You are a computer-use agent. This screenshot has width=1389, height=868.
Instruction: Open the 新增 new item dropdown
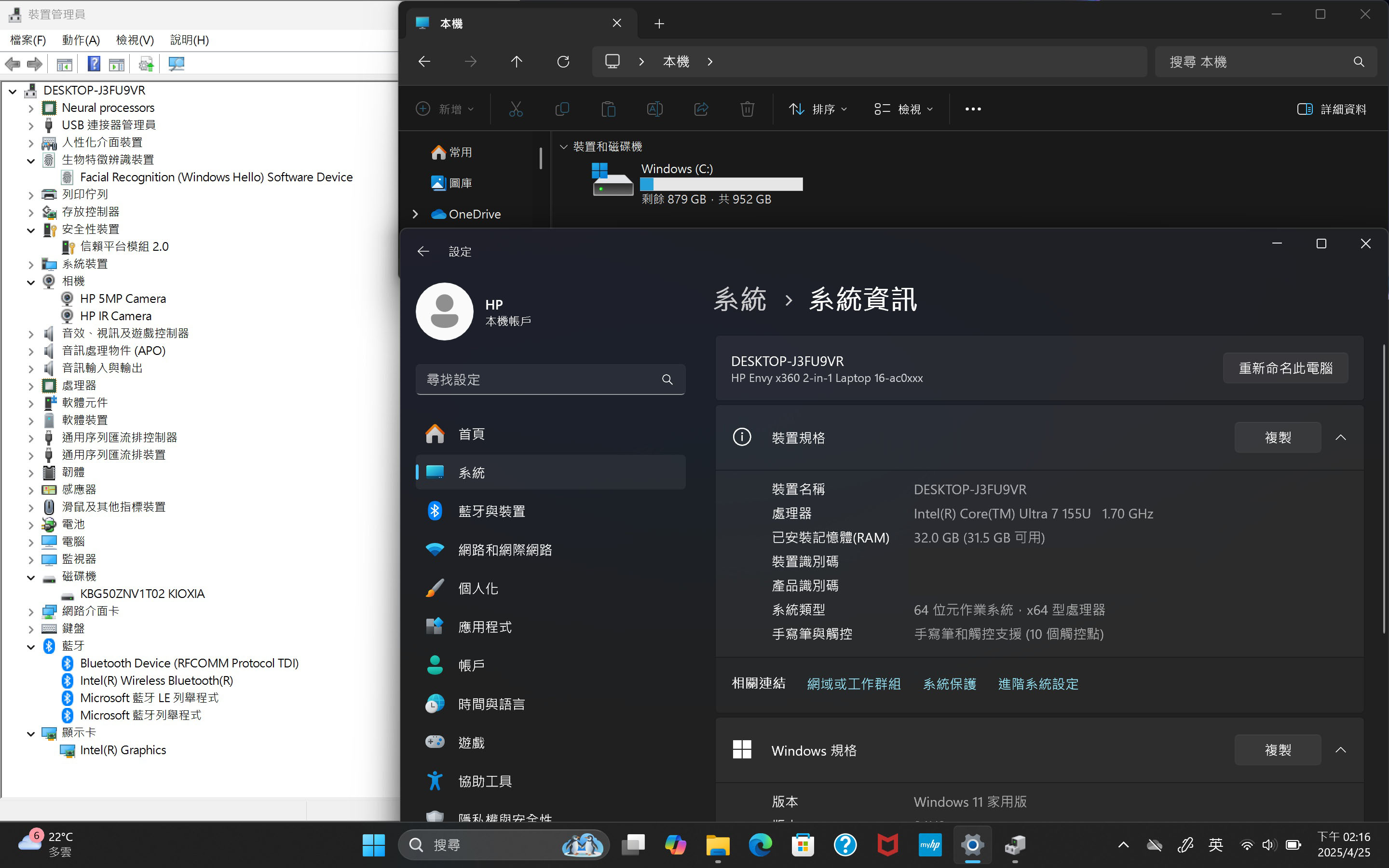446,109
